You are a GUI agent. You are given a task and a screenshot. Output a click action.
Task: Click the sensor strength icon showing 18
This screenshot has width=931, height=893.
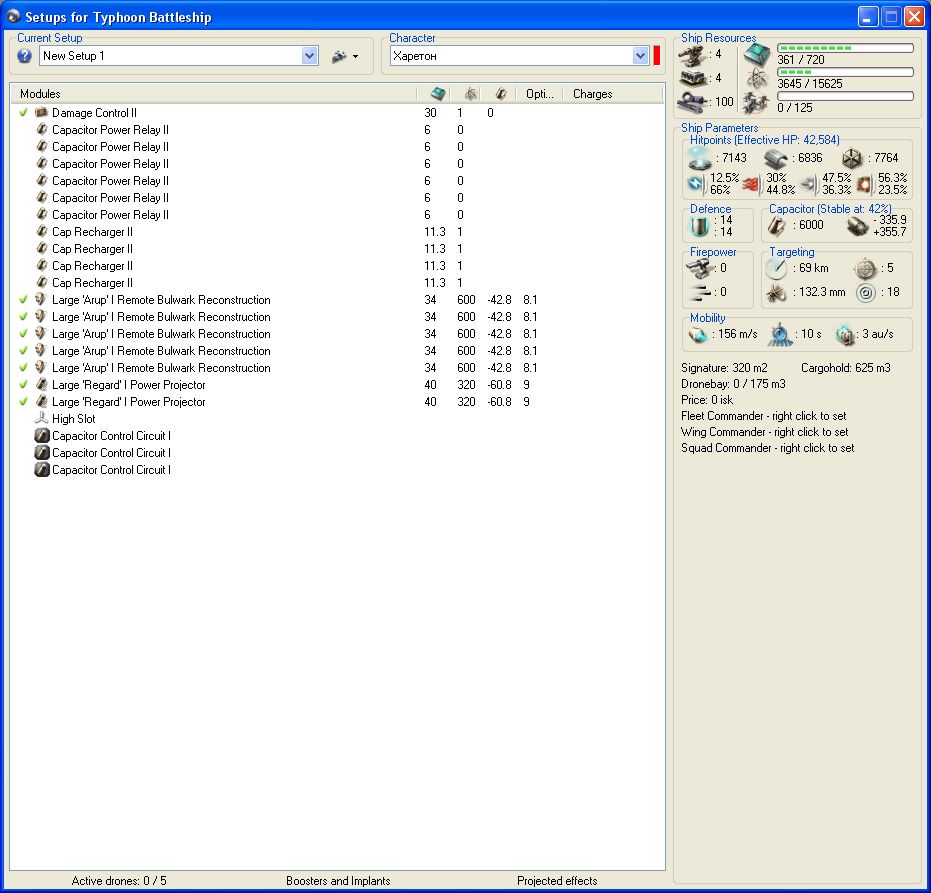click(866, 292)
